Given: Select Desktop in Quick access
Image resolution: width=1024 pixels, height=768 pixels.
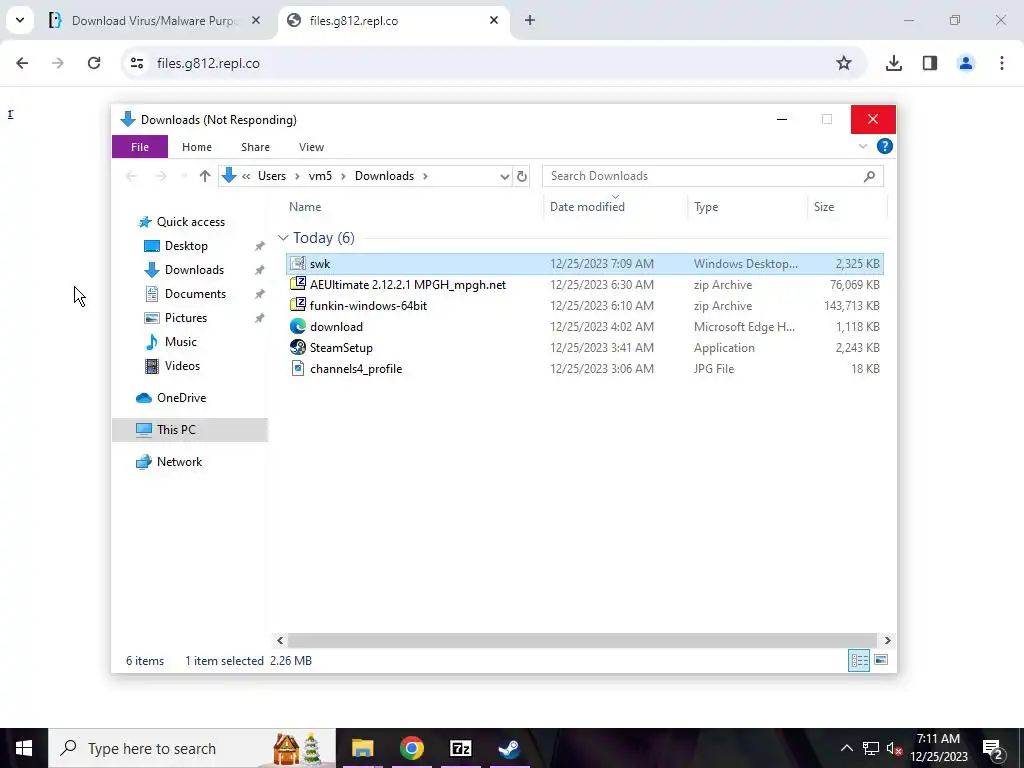Looking at the screenshot, I should [186, 246].
